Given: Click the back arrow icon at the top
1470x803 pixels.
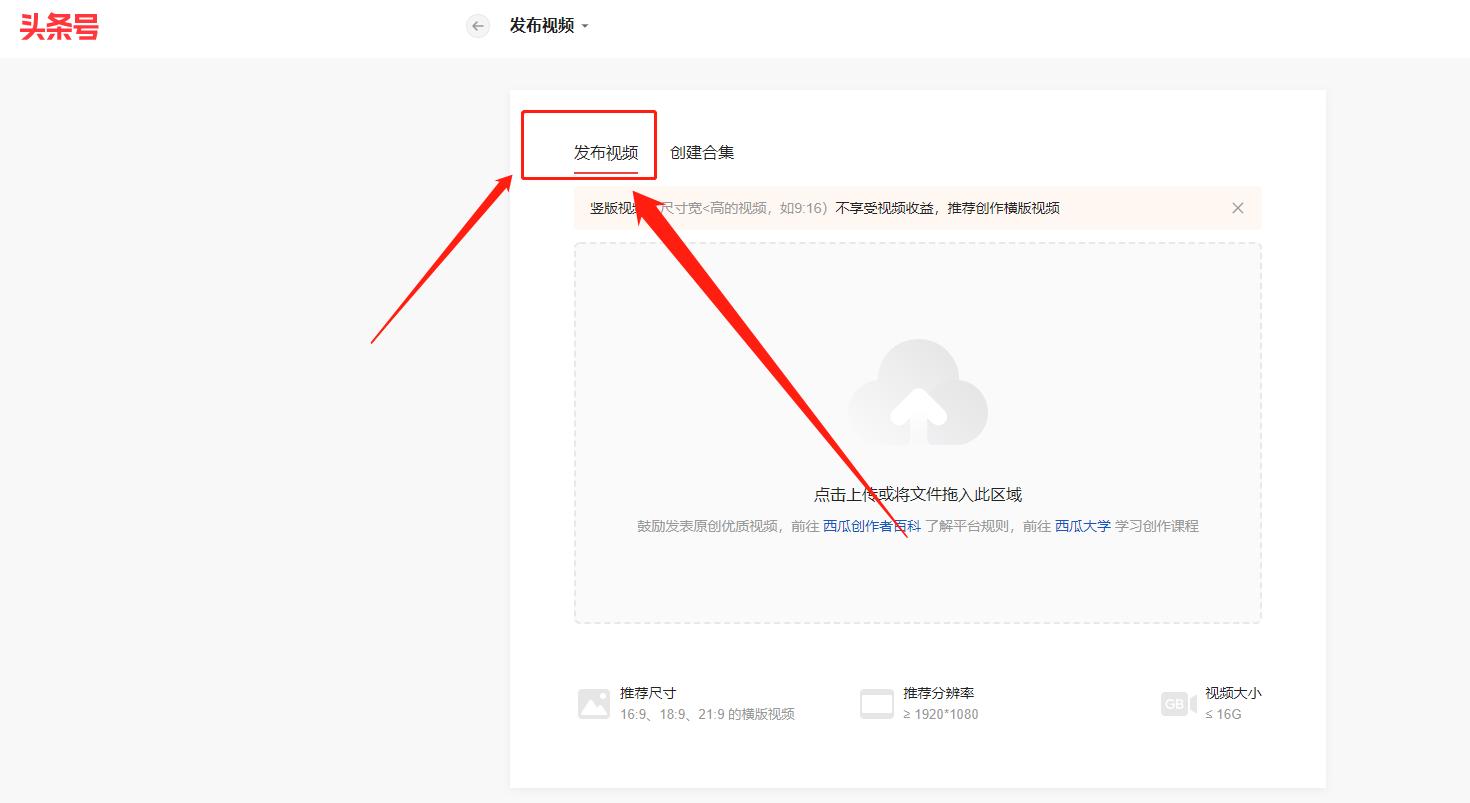Looking at the screenshot, I should (478, 26).
